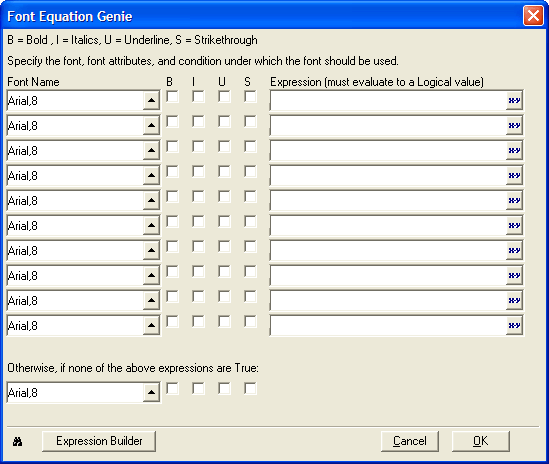The width and height of the screenshot is (549, 464).
Task: Click the expression arrow icon in last row
Action: click(x=514, y=326)
